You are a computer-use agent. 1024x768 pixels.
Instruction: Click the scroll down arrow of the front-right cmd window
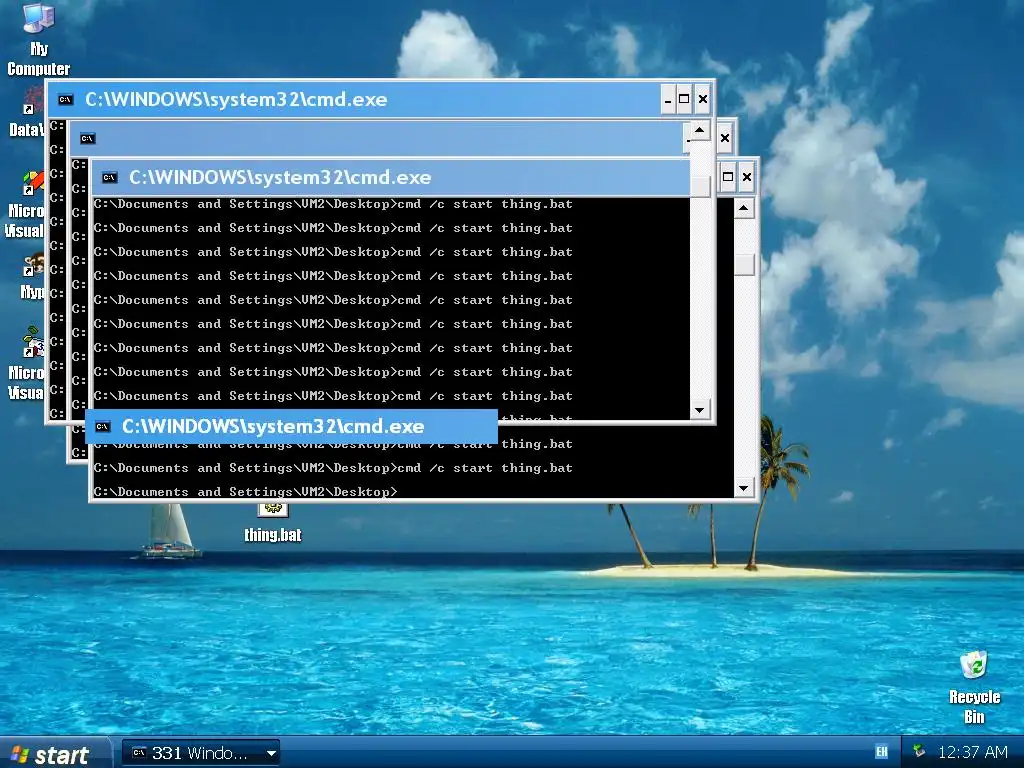click(x=744, y=488)
